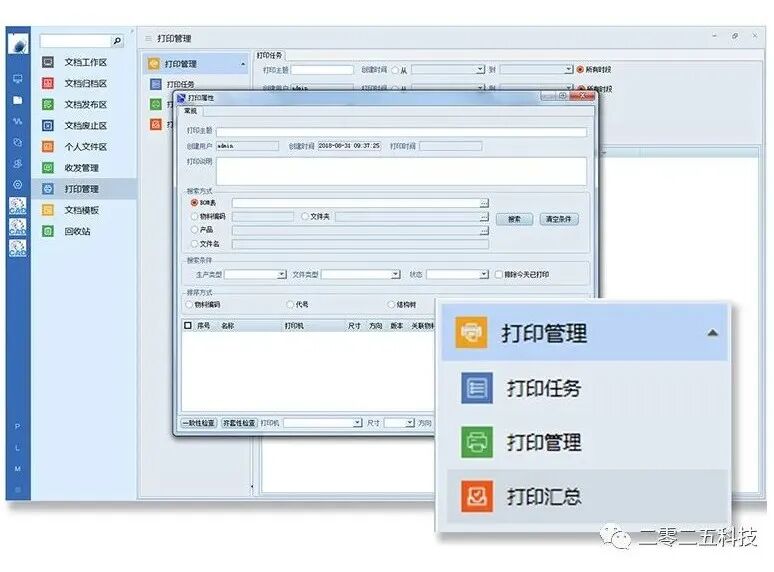Click the magnifier search icon
Screen dimensions: 774x572
(x=117, y=41)
